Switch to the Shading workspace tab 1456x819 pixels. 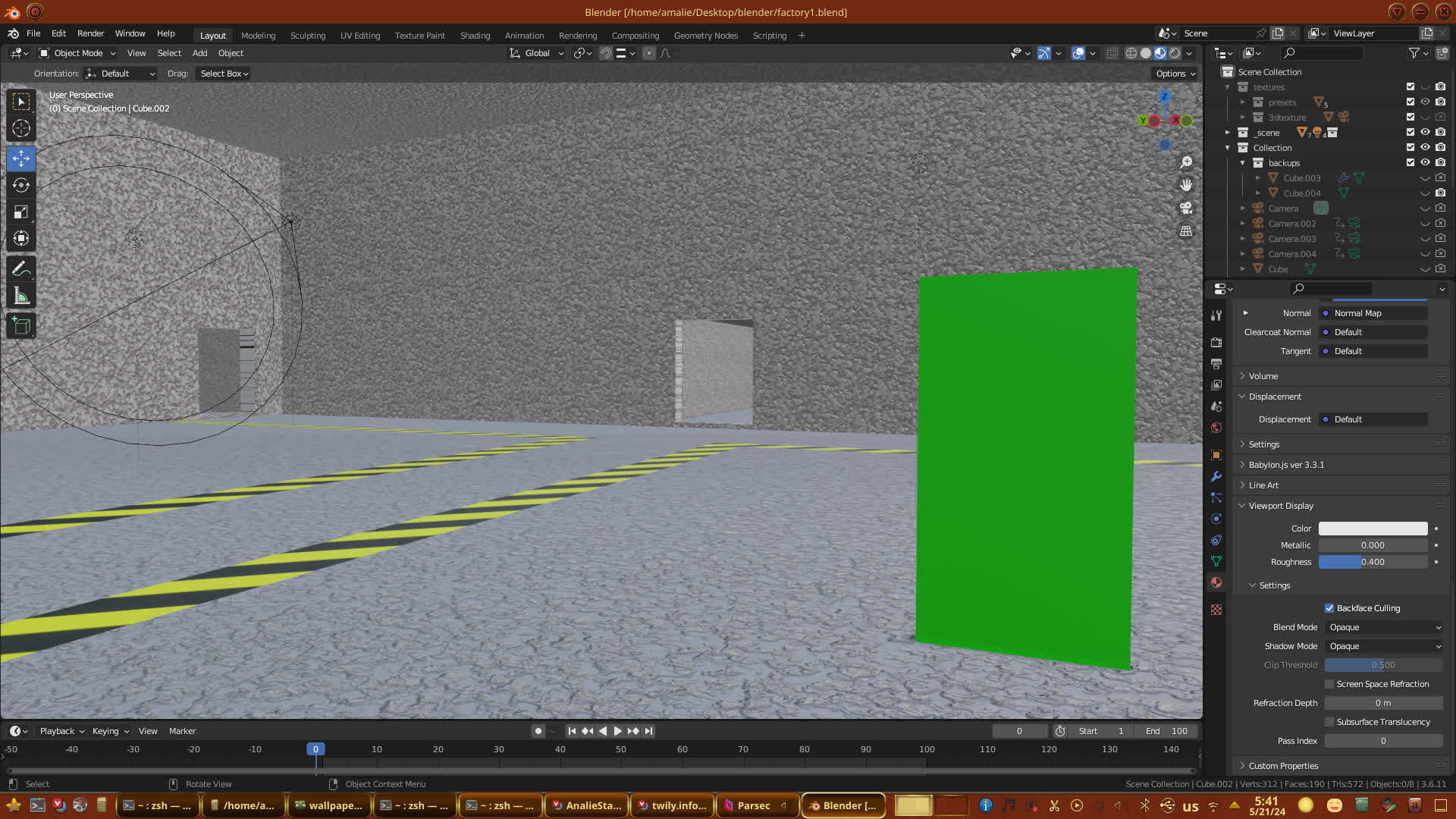475,36
